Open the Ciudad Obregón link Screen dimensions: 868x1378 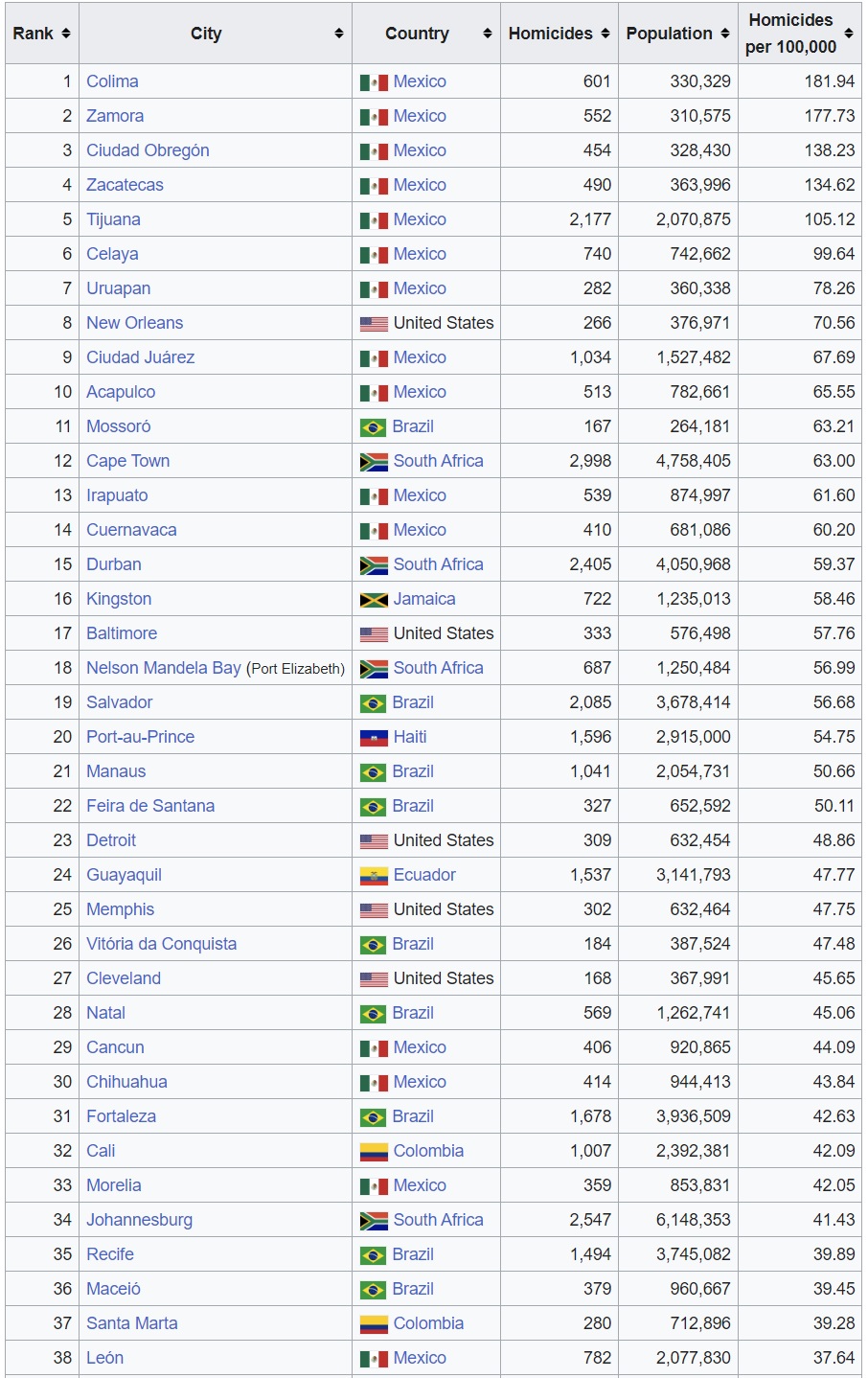pyautogui.click(x=148, y=150)
